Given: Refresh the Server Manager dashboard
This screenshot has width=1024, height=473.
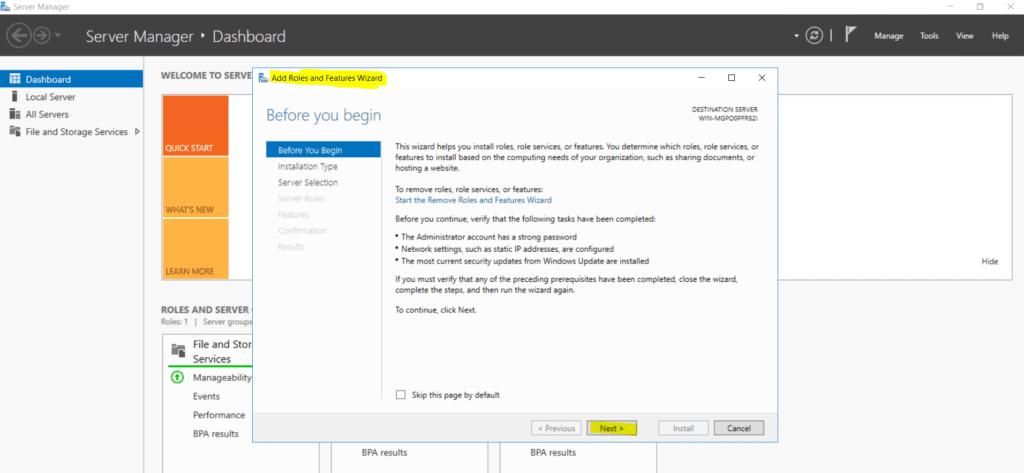Looking at the screenshot, I should [814, 36].
